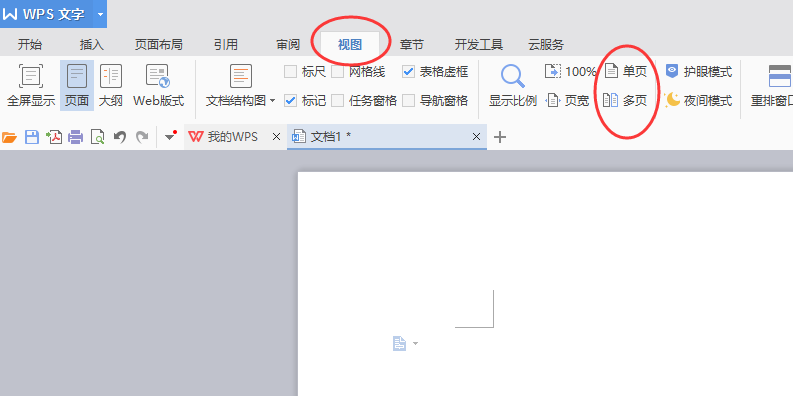The width and height of the screenshot is (793, 396).
Task: Select the Page view mode
Action: click(x=77, y=85)
